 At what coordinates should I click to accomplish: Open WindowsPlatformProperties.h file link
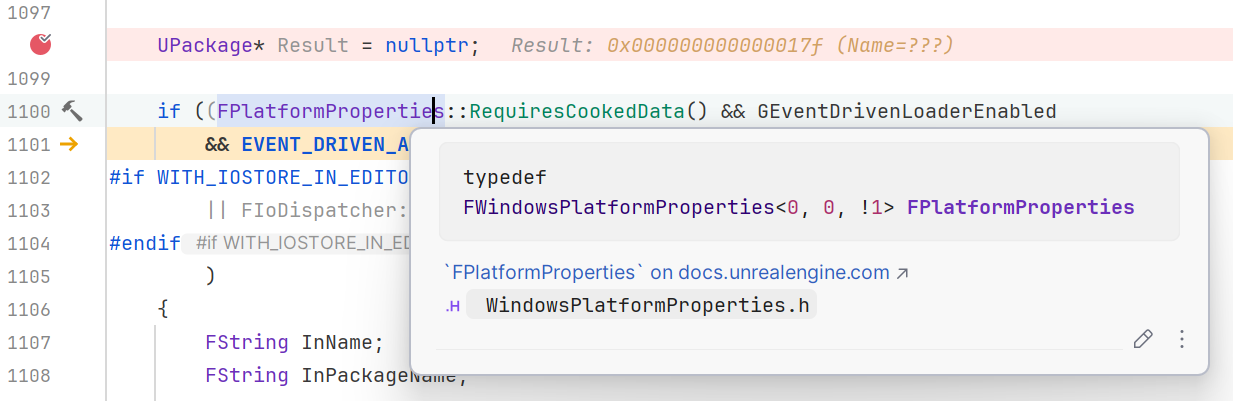click(647, 306)
